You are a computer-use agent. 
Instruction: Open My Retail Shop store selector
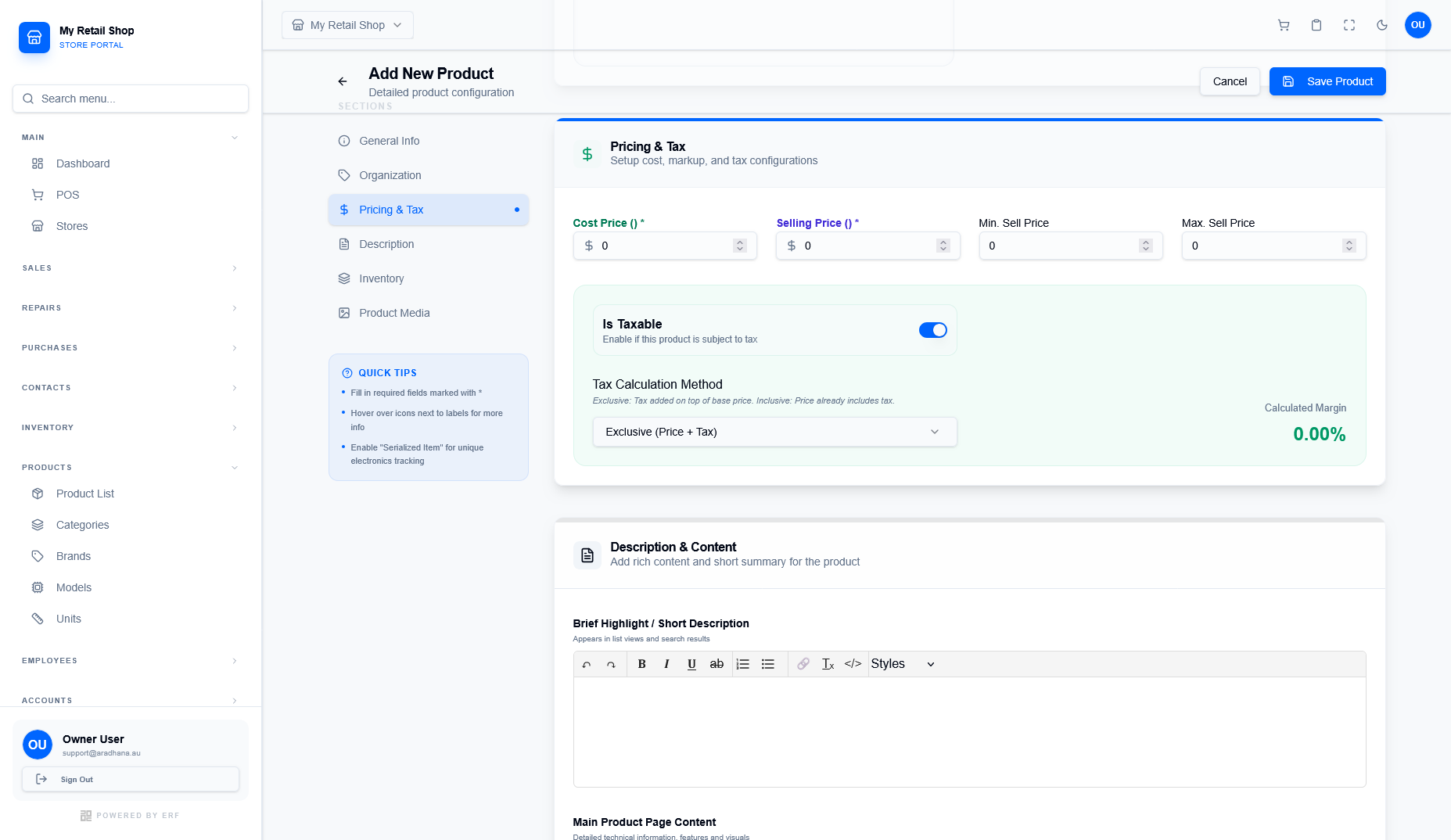point(347,25)
